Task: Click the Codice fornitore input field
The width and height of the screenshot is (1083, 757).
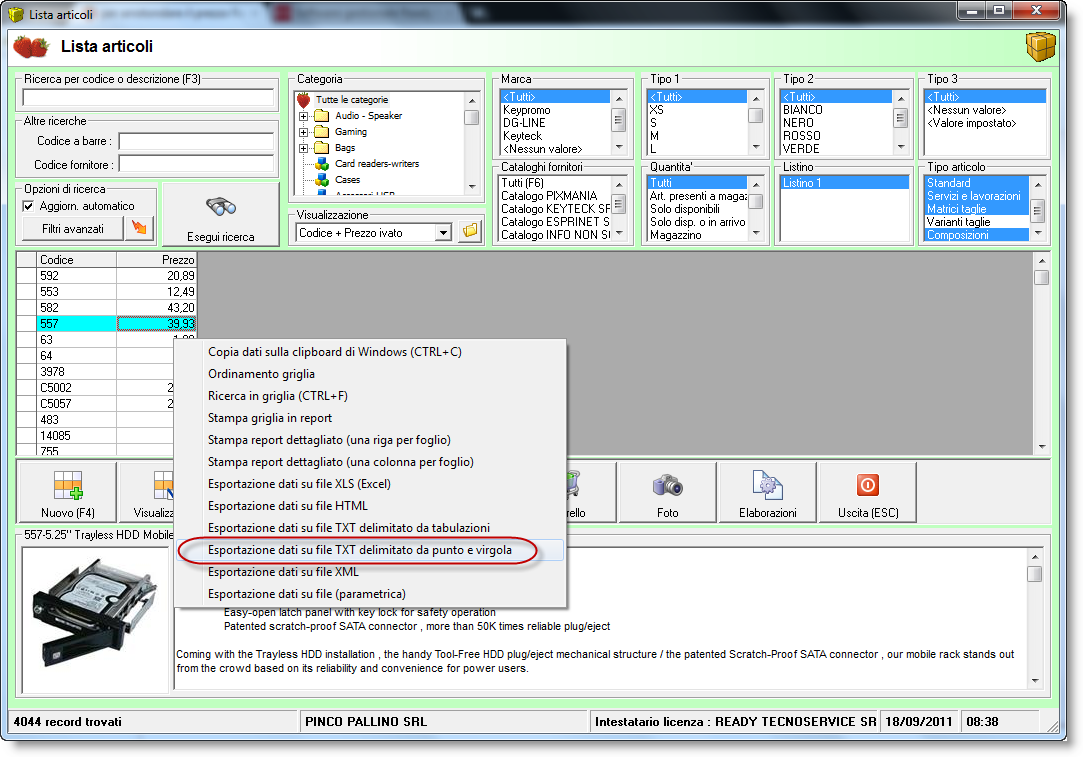Action: [x=196, y=164]
